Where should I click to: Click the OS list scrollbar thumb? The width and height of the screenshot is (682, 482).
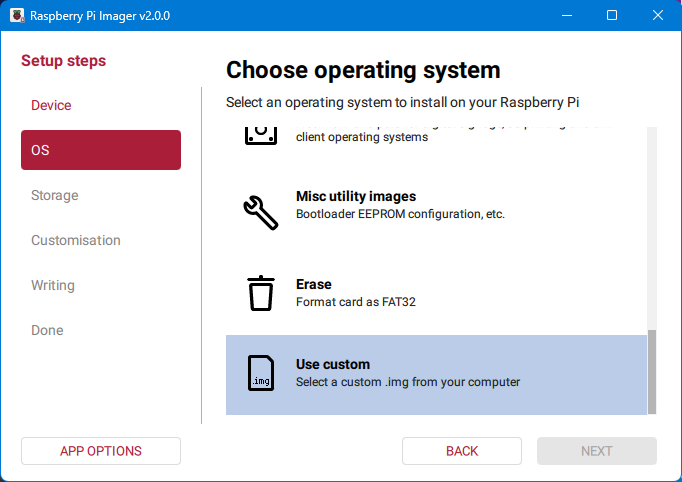click(x=652, y=372)
